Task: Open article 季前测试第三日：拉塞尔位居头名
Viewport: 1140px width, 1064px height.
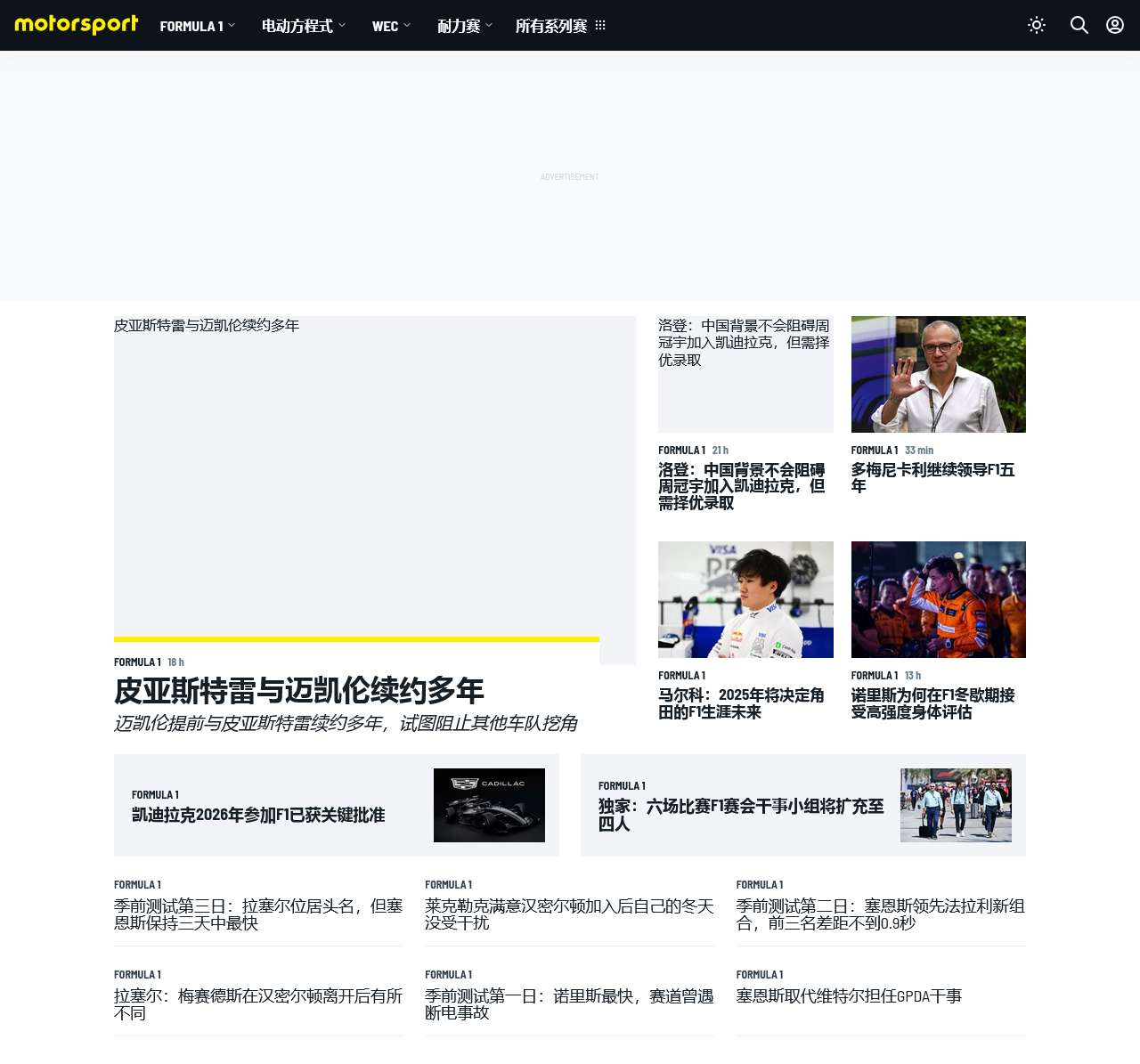Action: 258,914
